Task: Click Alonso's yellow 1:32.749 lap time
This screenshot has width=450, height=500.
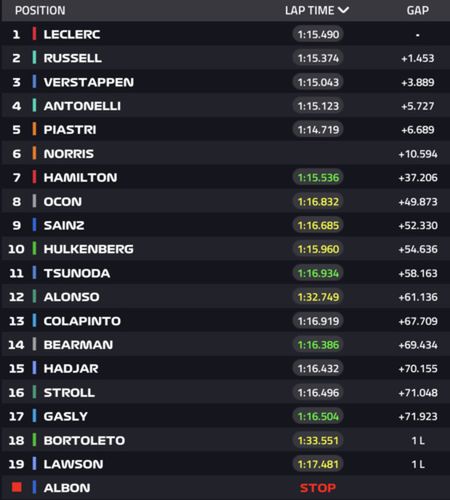Action: [x=318, y=297]
